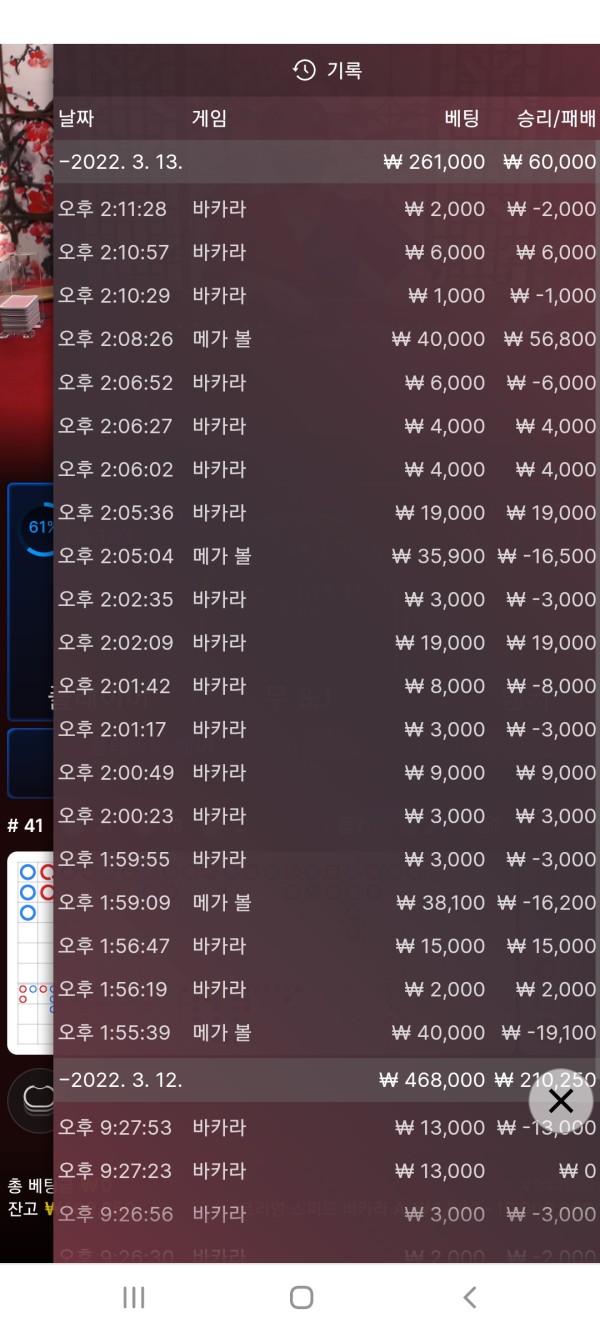Viewport: 600px width, 1333px height.
Task: Click the 61% circular progress indicator
Action: pyautogui.click(x=37, y=527)
